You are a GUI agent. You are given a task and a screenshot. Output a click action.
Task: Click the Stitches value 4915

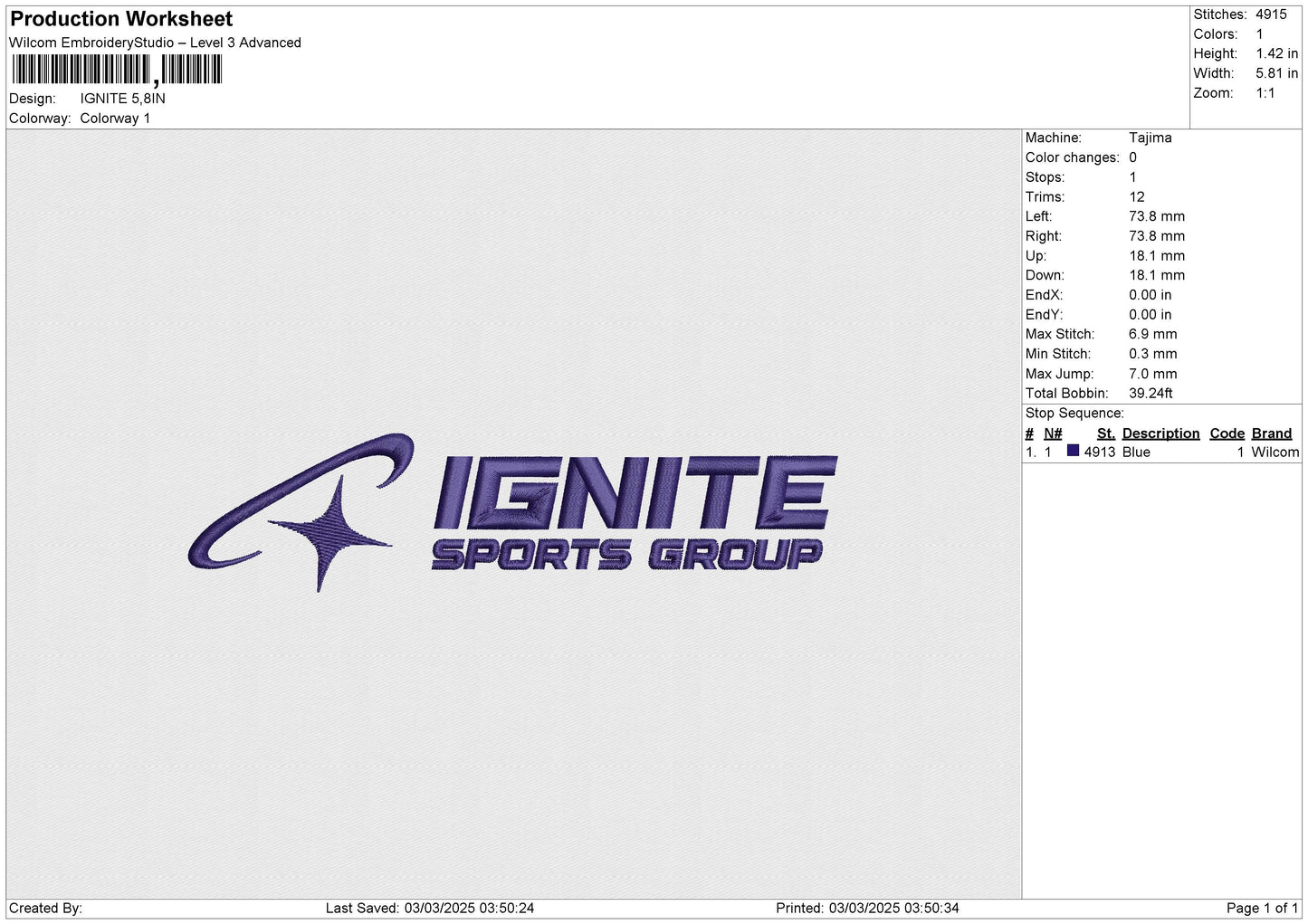pos(1271,14)
